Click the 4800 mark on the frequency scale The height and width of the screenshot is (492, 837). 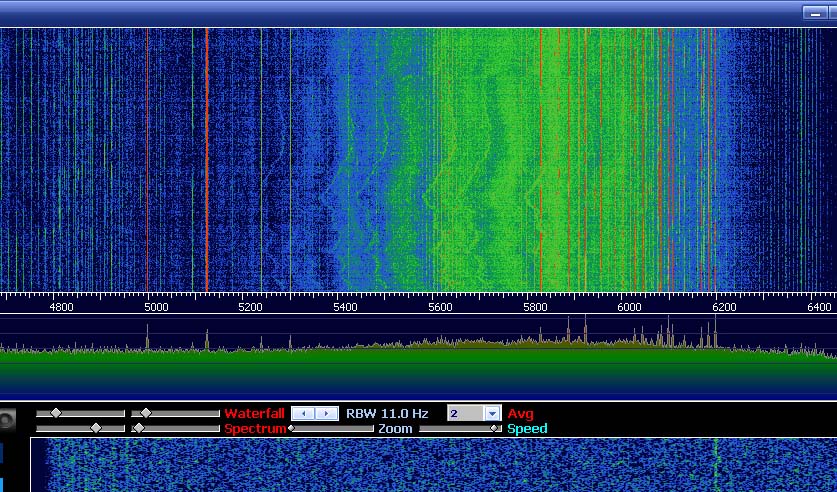pos(61,307)
